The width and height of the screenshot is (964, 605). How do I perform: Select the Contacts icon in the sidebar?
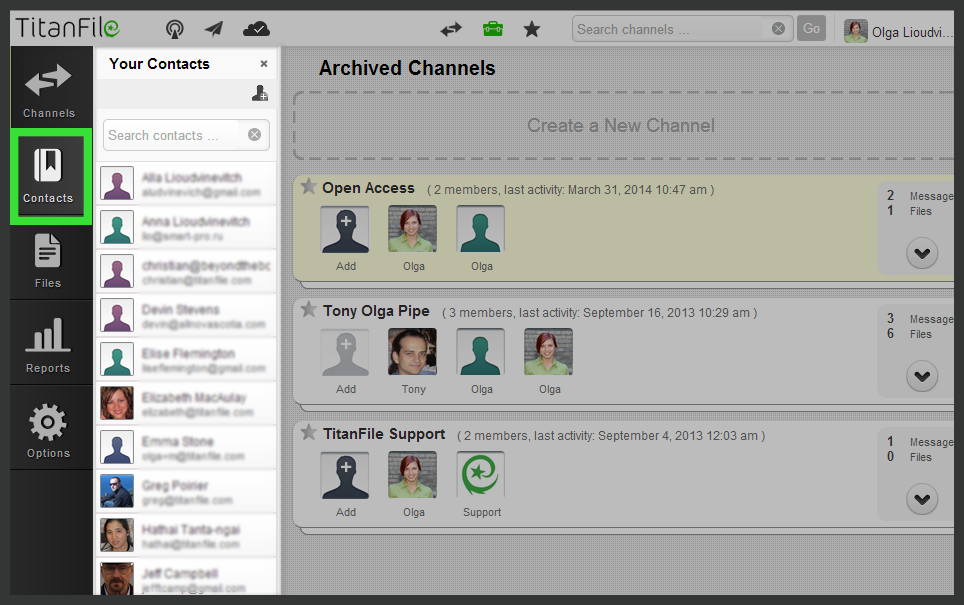pos(50,176)
